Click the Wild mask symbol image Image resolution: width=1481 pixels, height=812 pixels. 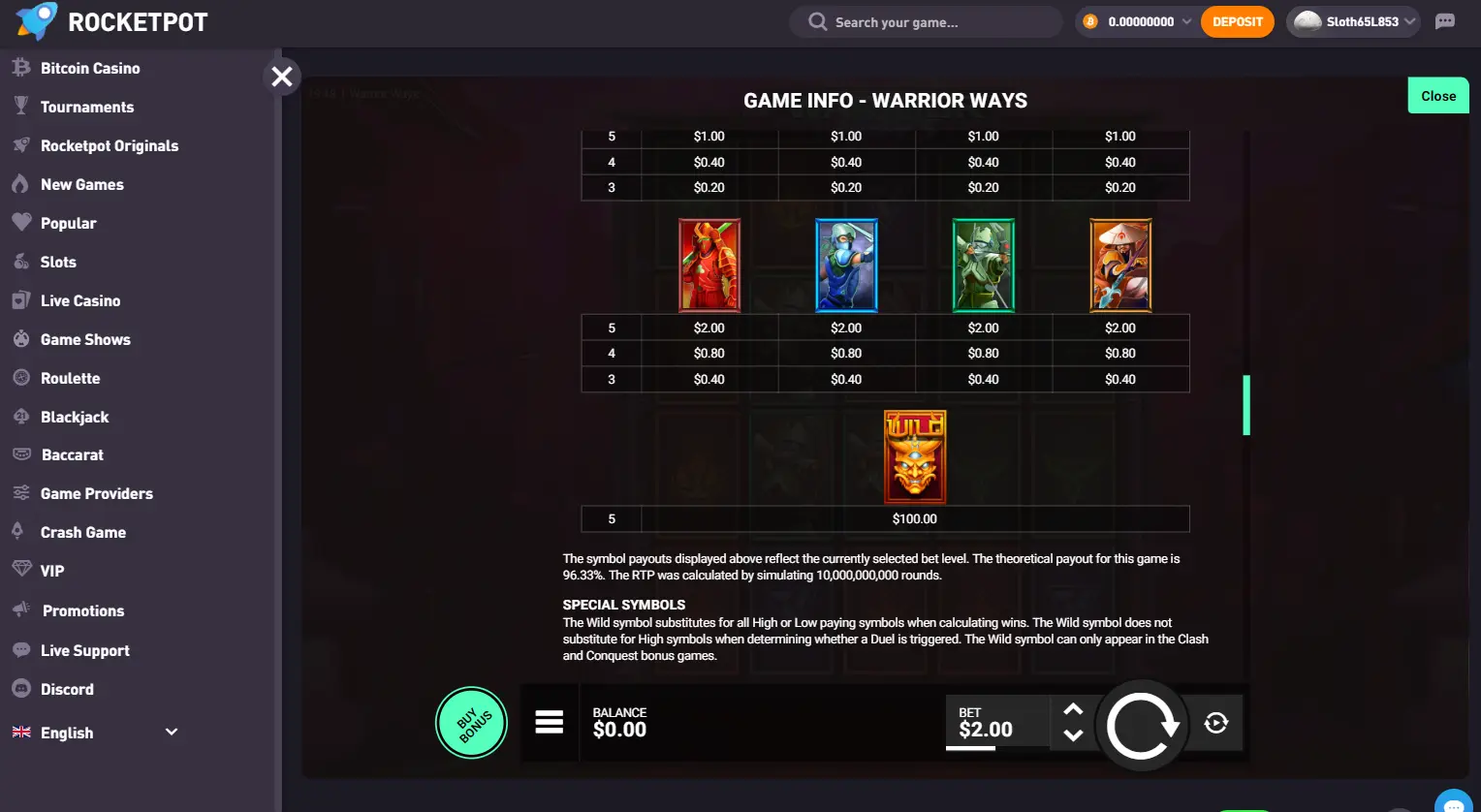click(915, 456)
